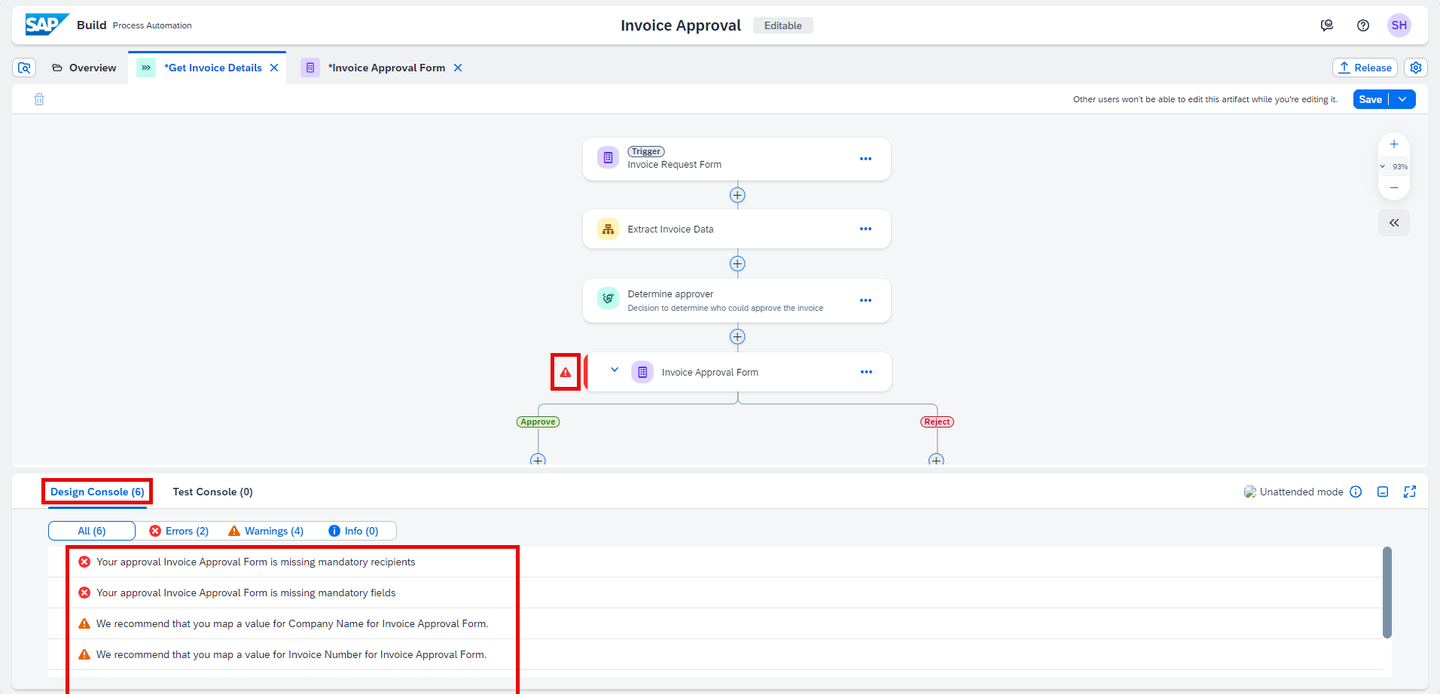Open more options for Invoice Approval Form
The image size is (1440, 694).
(866, 372)
